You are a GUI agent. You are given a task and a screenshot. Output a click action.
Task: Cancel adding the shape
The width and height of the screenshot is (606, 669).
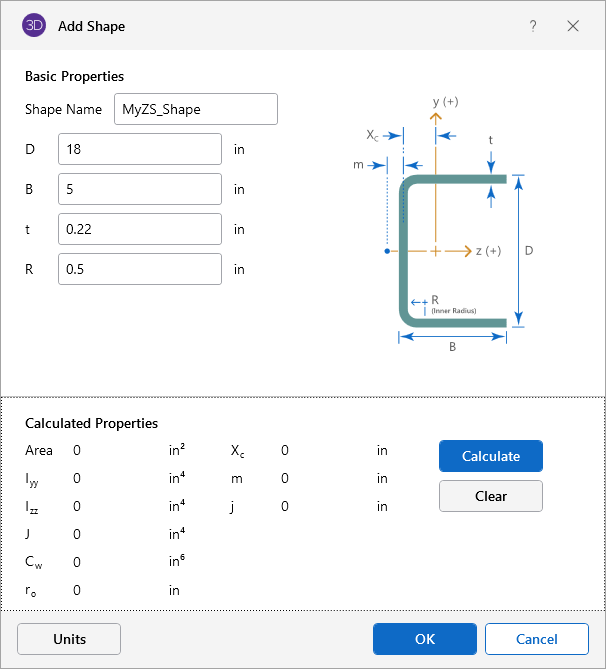(537, 639)
